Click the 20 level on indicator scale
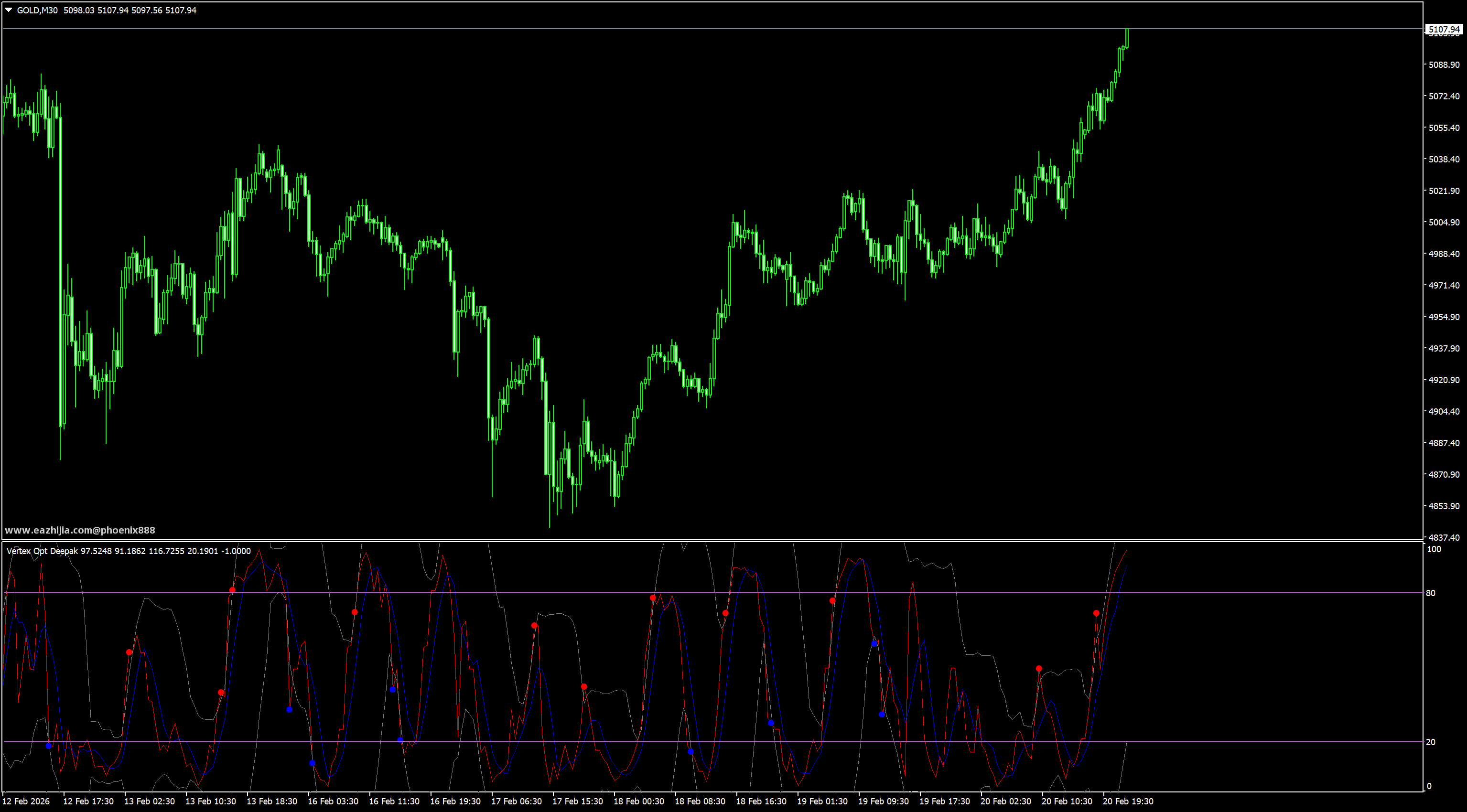 click(1431, 742)
